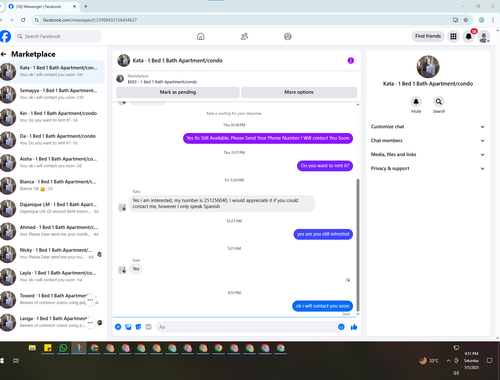Click the Find friends button

point(428,36)
